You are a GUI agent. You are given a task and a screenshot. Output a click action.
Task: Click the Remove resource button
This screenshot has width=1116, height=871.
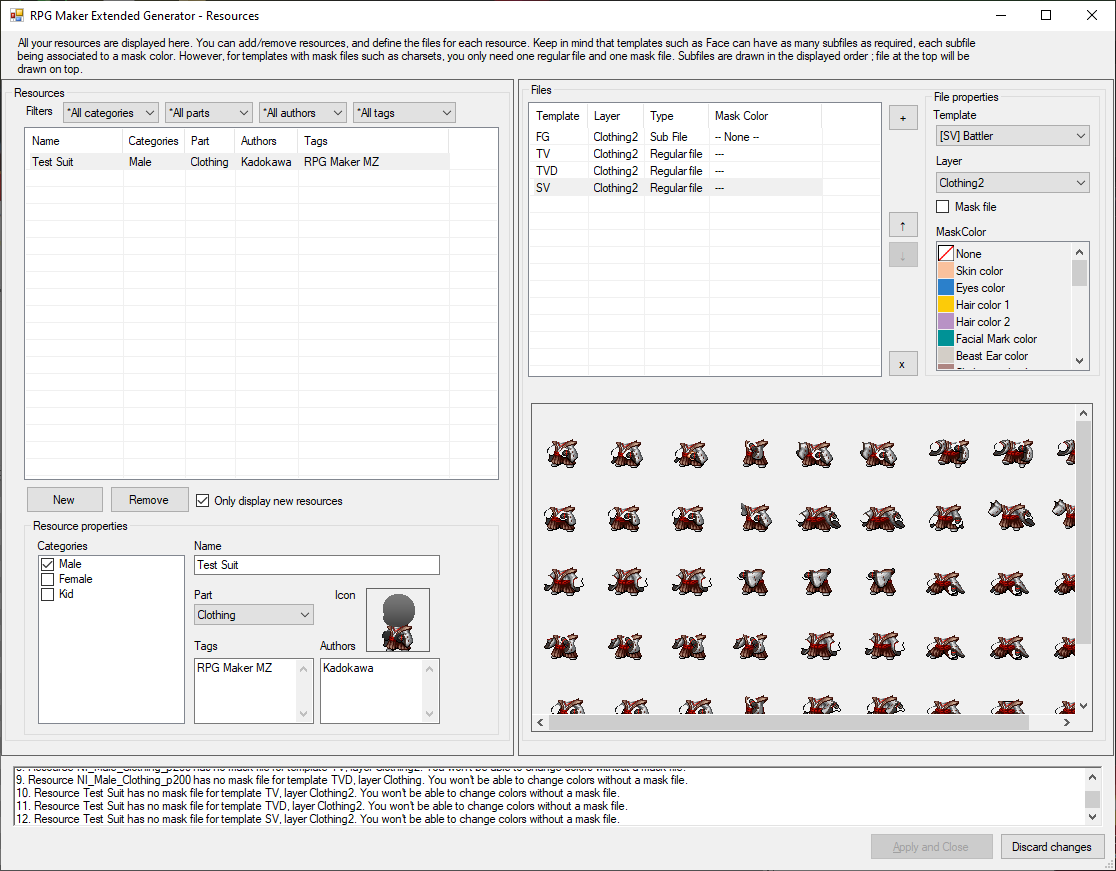[149, 500]
